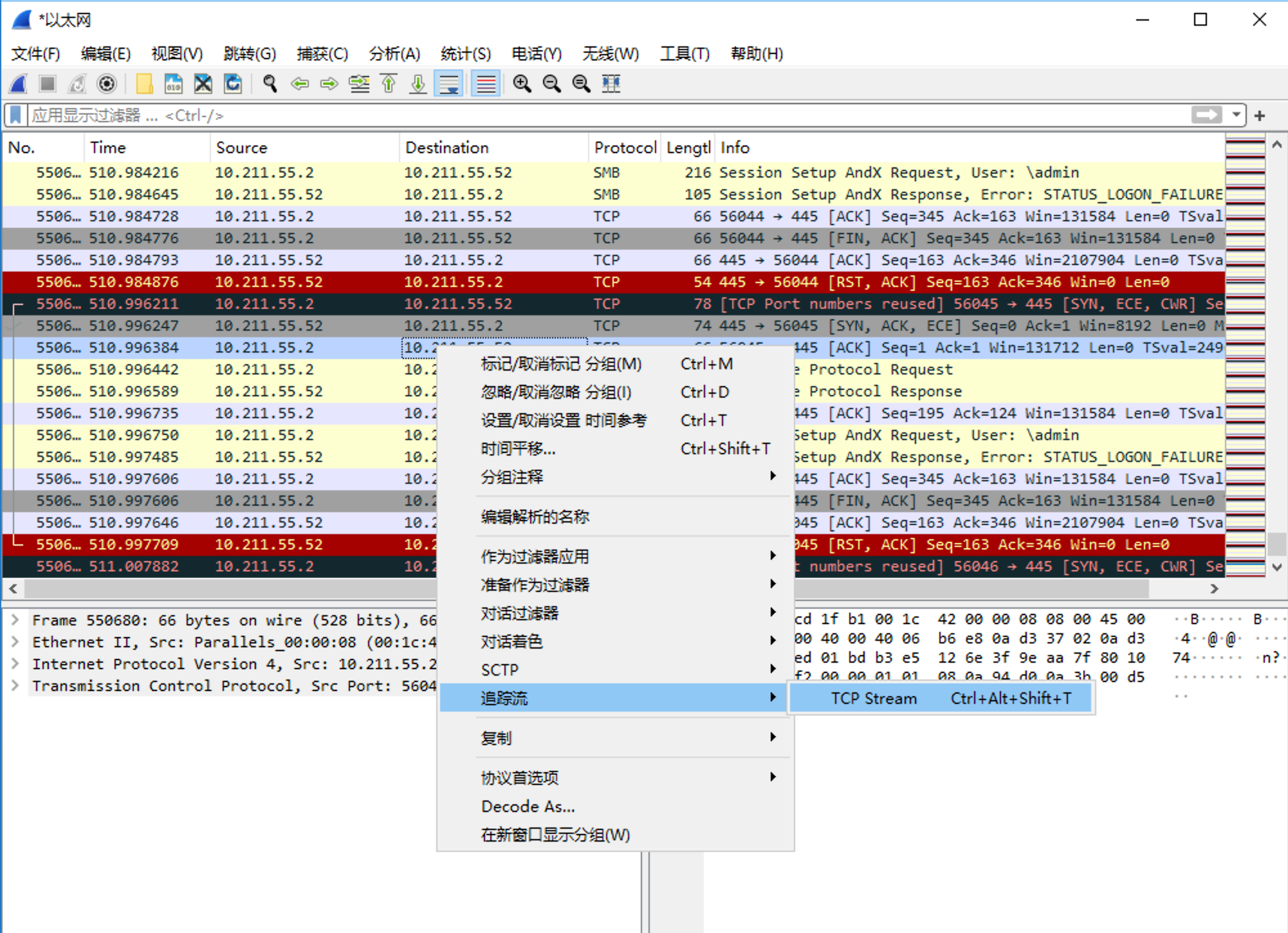Click the reload capture file icon
1288x933 pixels.
pos(233,84)
